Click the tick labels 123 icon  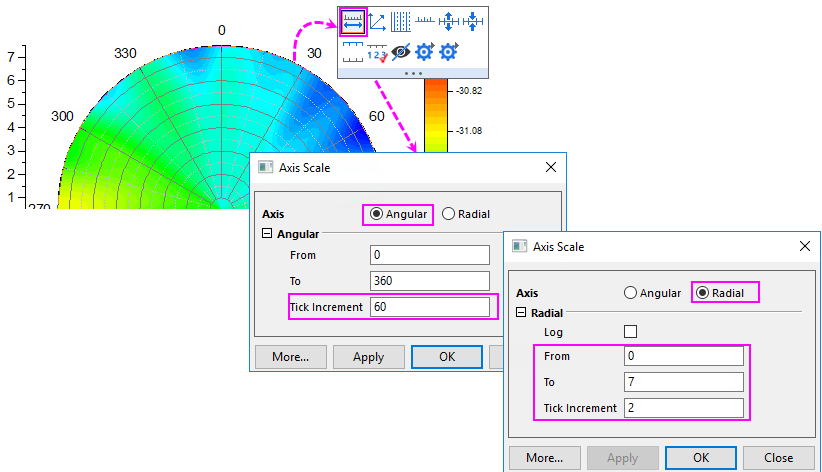click(x=377, y=52)
